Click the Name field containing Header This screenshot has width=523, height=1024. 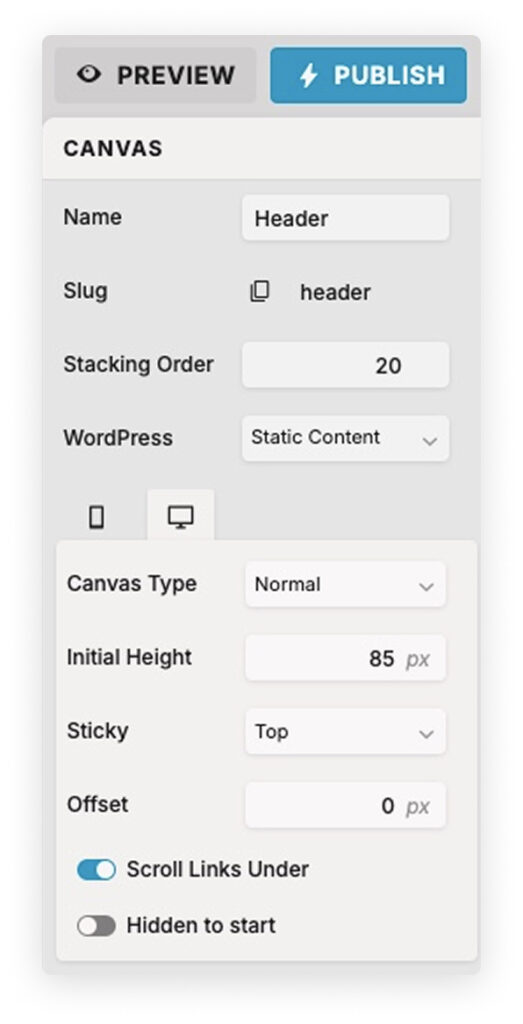click(345, 218)
